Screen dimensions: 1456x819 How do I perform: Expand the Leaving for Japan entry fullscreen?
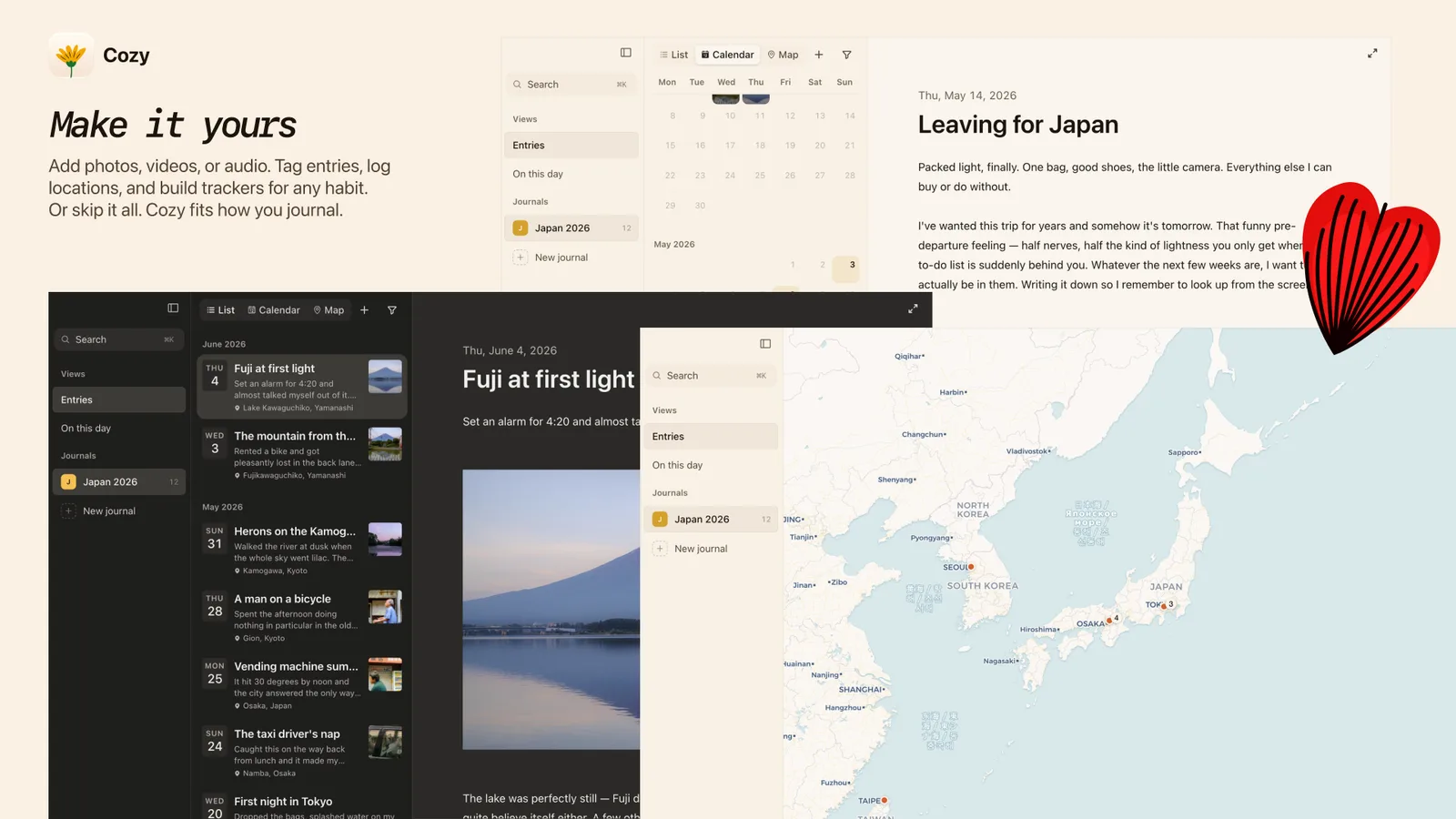click(1372, 54)
